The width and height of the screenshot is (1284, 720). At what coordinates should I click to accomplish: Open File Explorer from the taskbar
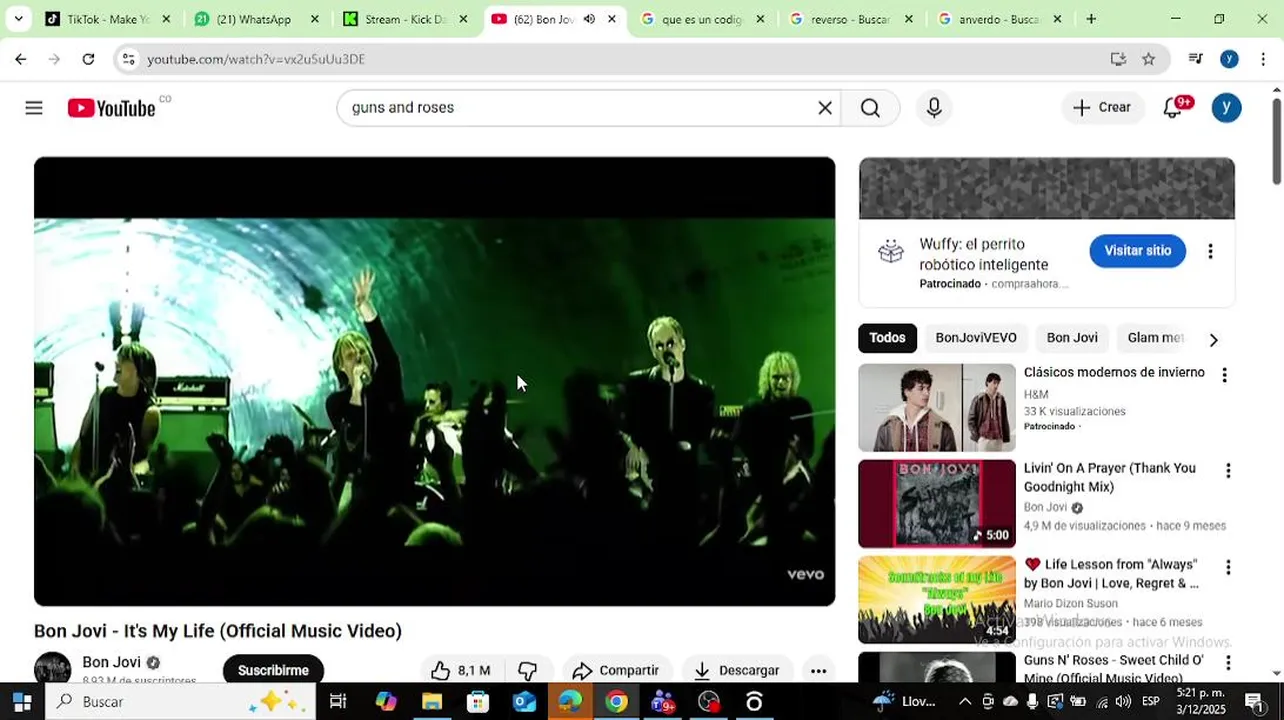tap(432, 701)
